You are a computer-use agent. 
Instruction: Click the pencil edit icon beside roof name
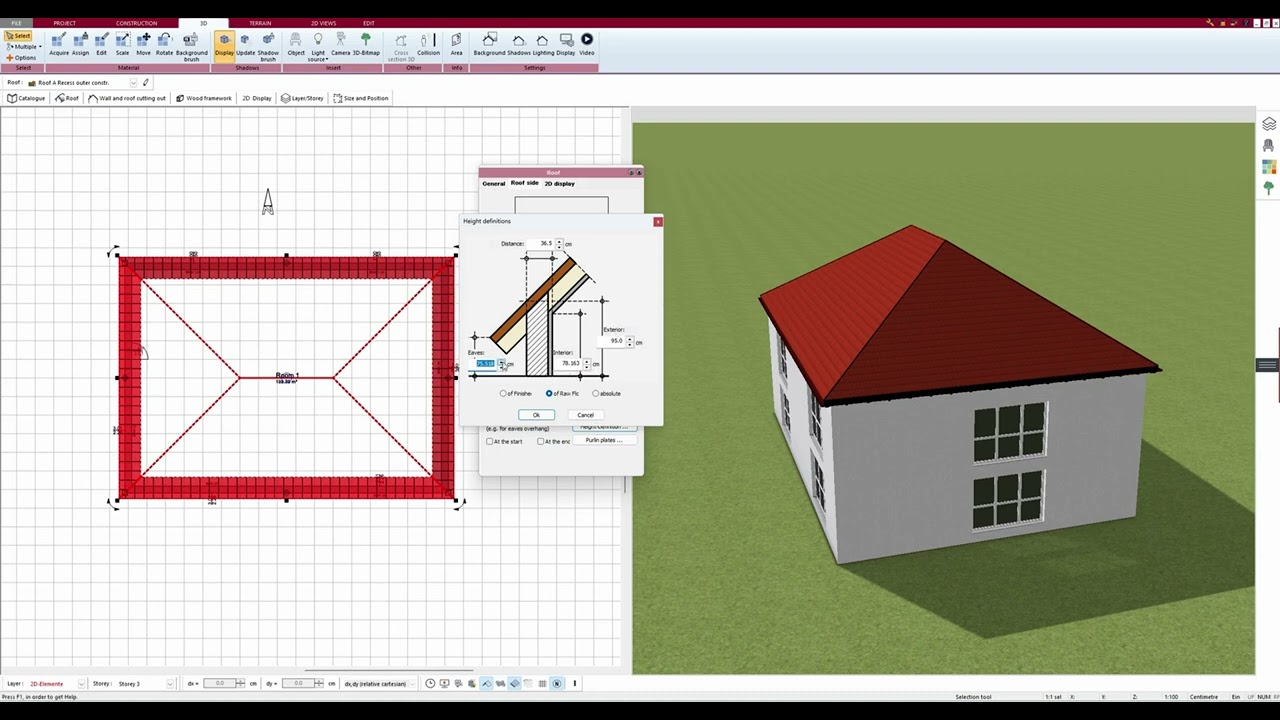(146, 83)
